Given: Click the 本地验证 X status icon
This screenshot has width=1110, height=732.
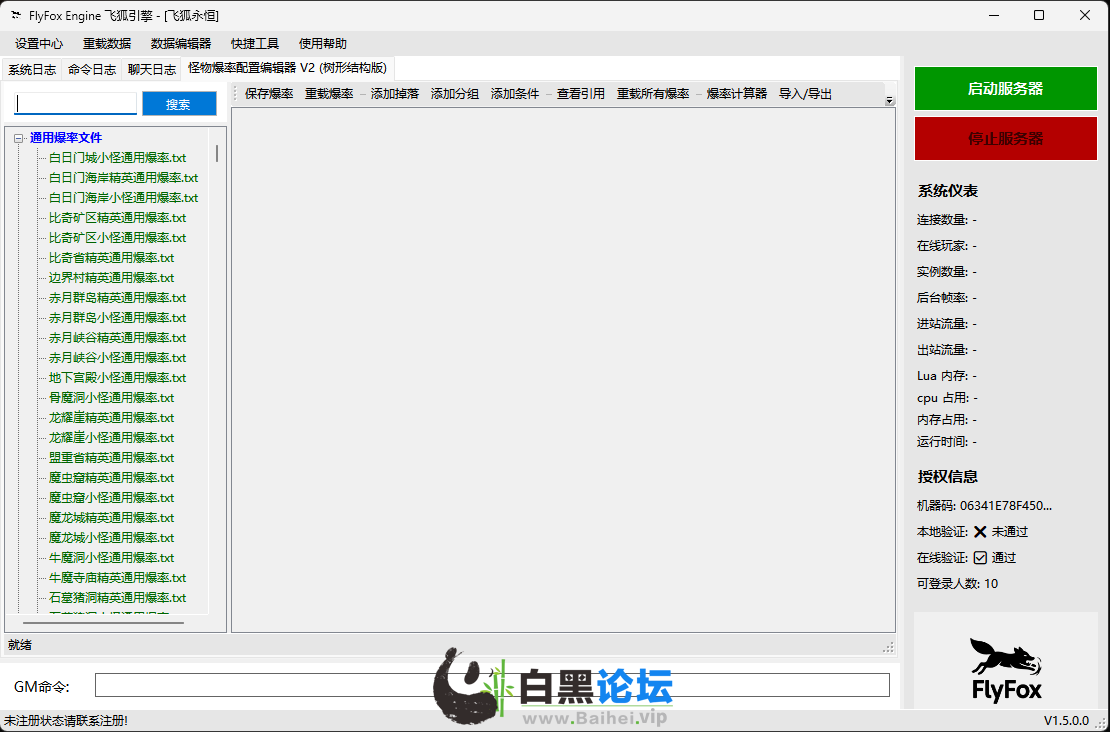Looking at the screenshot, I should [x=980, y=532].
